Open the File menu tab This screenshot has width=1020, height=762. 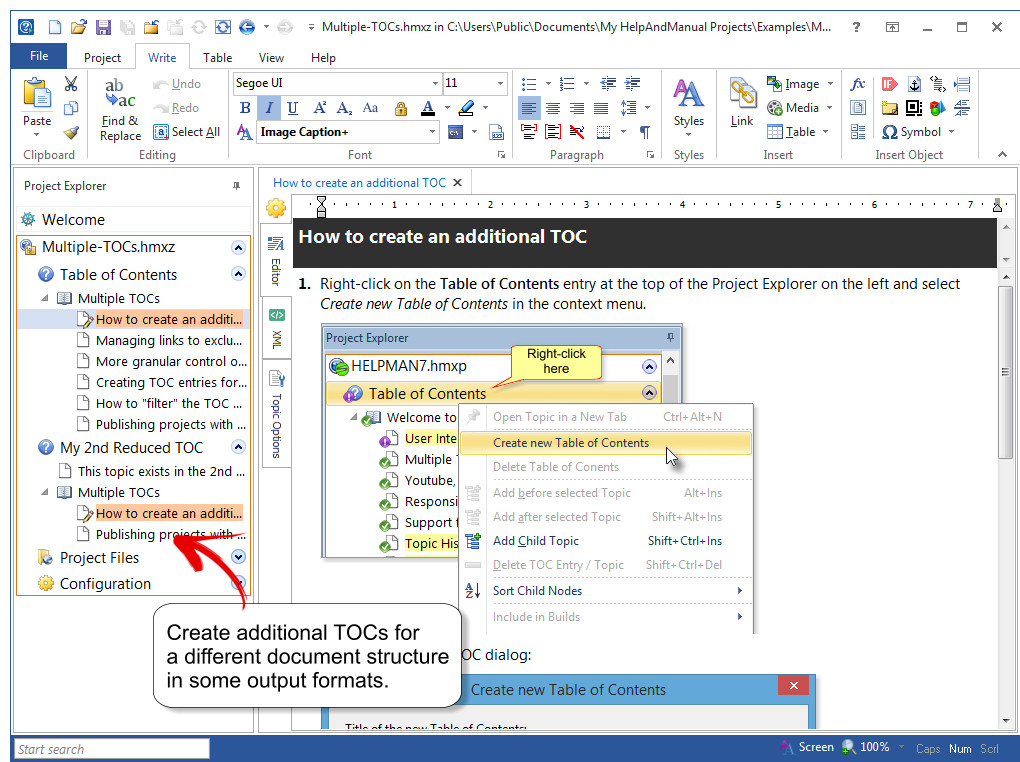tap(39, 56)
